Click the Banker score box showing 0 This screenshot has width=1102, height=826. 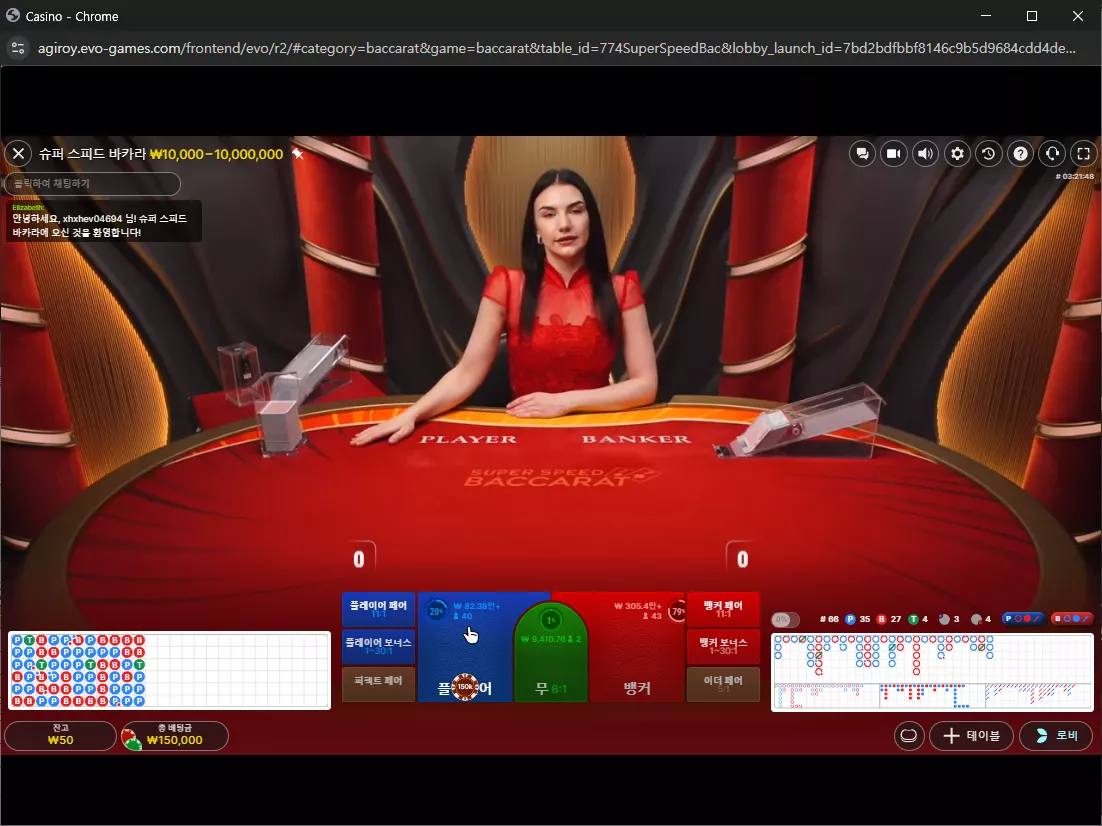point(742,559)
